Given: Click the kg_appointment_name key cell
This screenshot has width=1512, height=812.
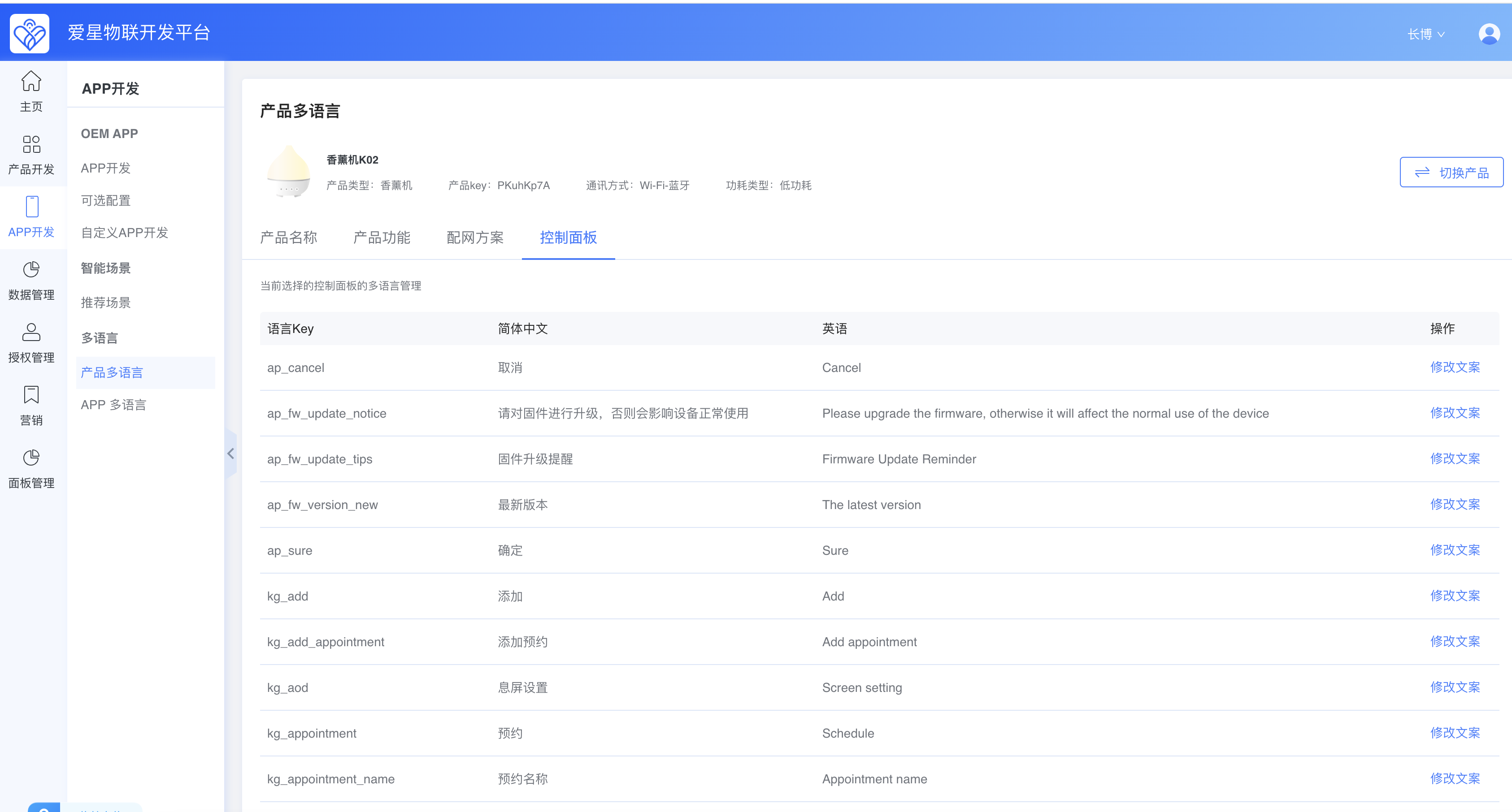Looking at the screenshot, I should (x=330, y=779).
